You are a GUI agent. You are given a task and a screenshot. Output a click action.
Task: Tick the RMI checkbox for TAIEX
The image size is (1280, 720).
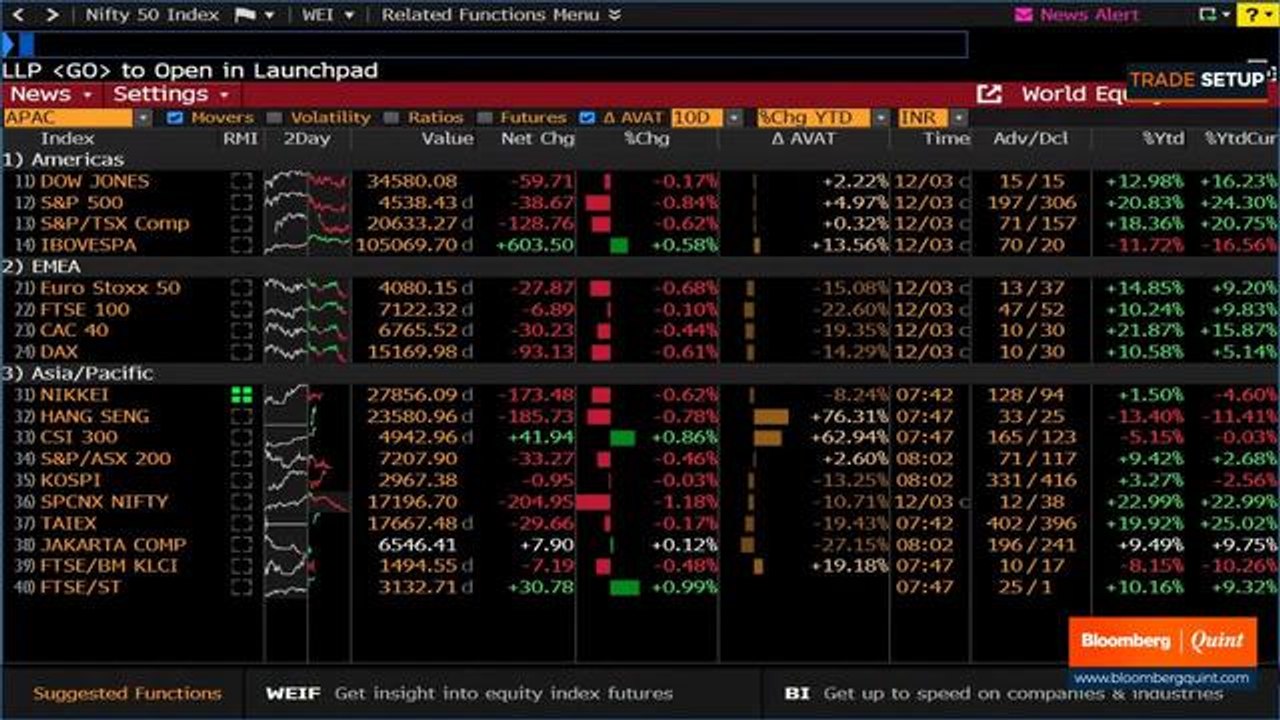point(241,524)
